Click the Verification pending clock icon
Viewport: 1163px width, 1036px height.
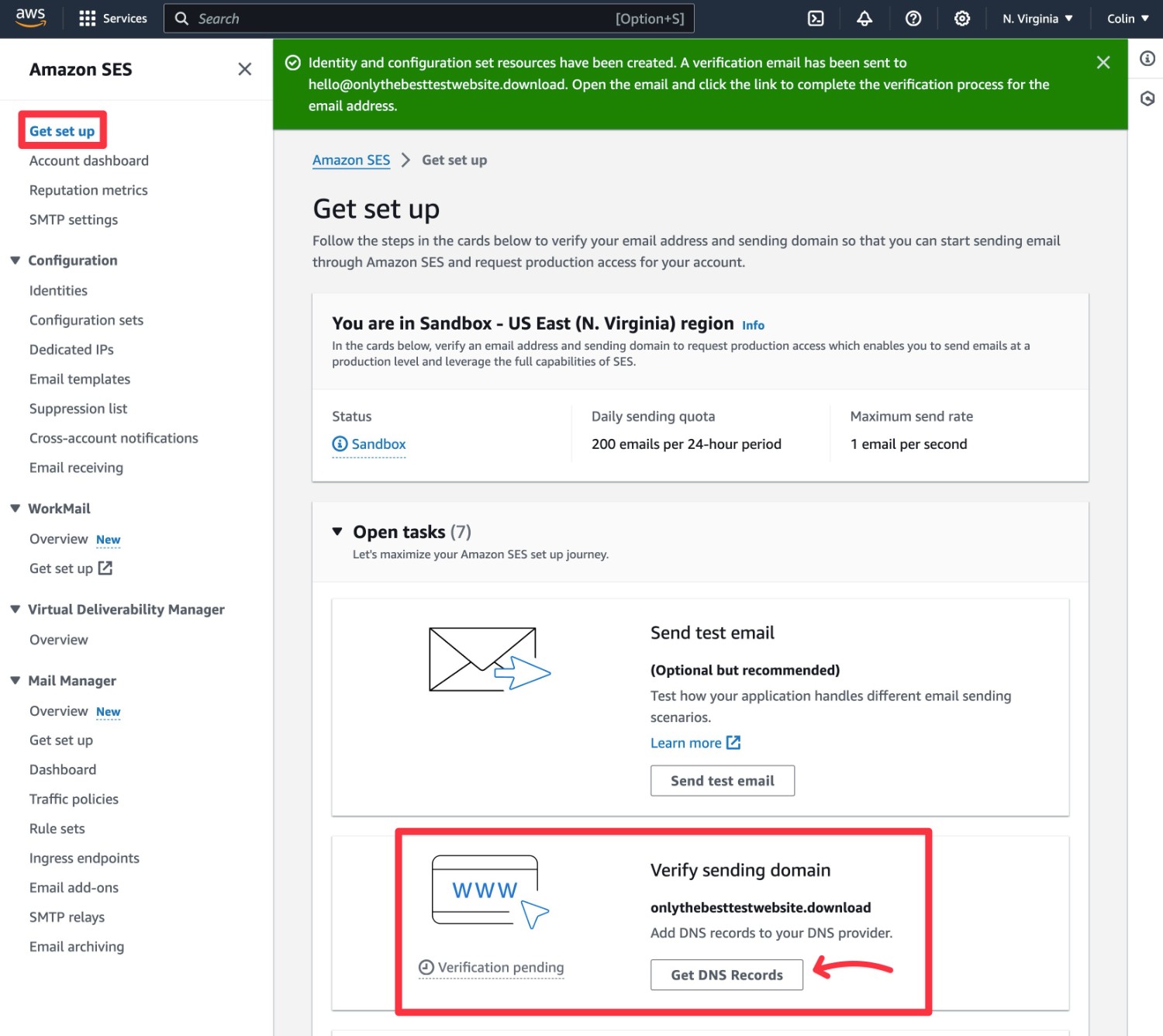426,967
